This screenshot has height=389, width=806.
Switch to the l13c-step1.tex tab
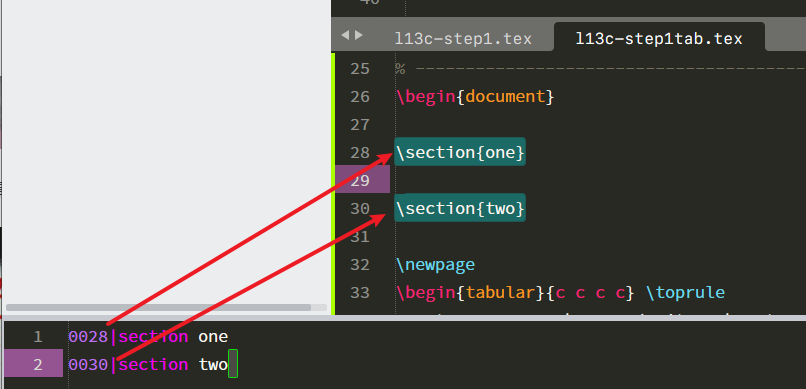tap(463, 39)
